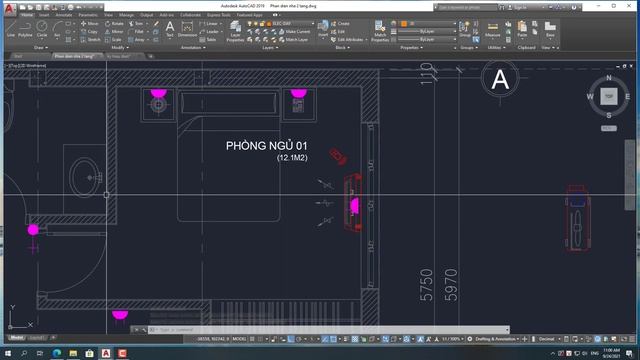Click the Leader annotation button
640x360 pixels.
point(210,31)
